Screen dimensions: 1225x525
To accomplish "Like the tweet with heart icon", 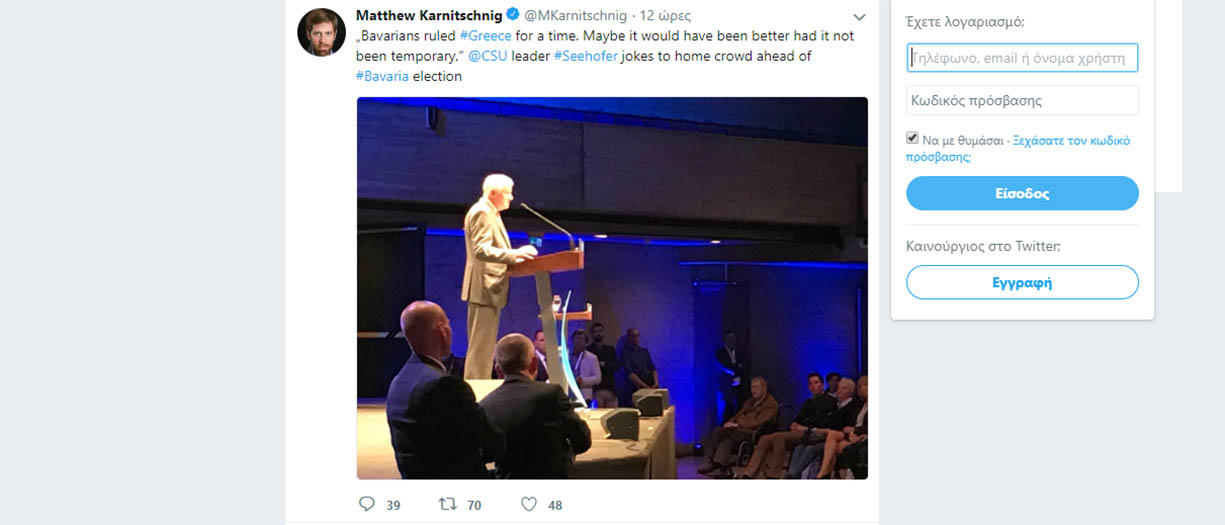I will [529, 504].
